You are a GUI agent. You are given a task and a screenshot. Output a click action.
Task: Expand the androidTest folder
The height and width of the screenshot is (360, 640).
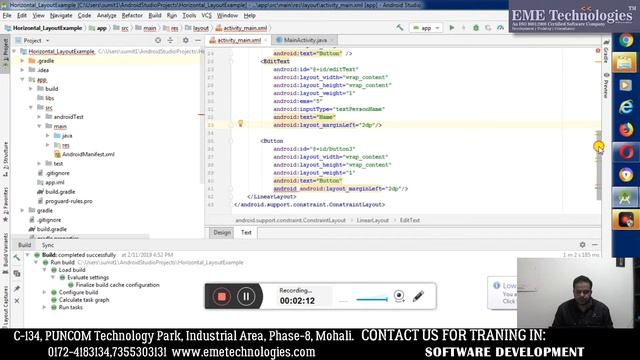point(40,117)
